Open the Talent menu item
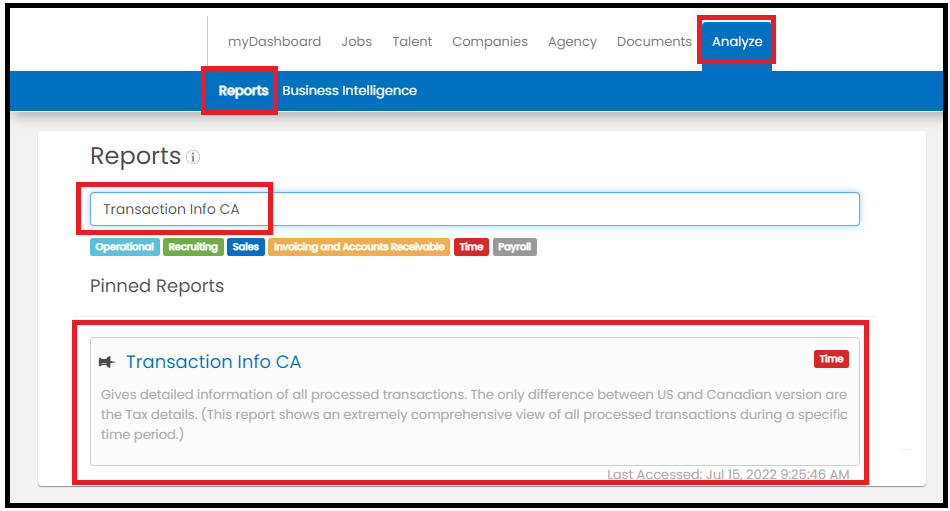 coord(412,42)
